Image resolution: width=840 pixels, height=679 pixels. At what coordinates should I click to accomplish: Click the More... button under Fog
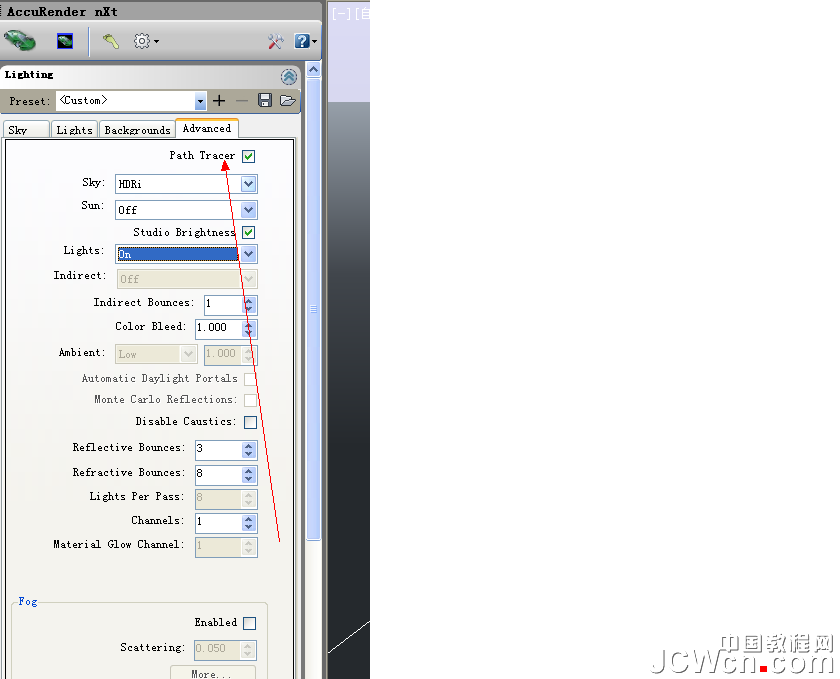pyautogui.click(x=213, y=673)
